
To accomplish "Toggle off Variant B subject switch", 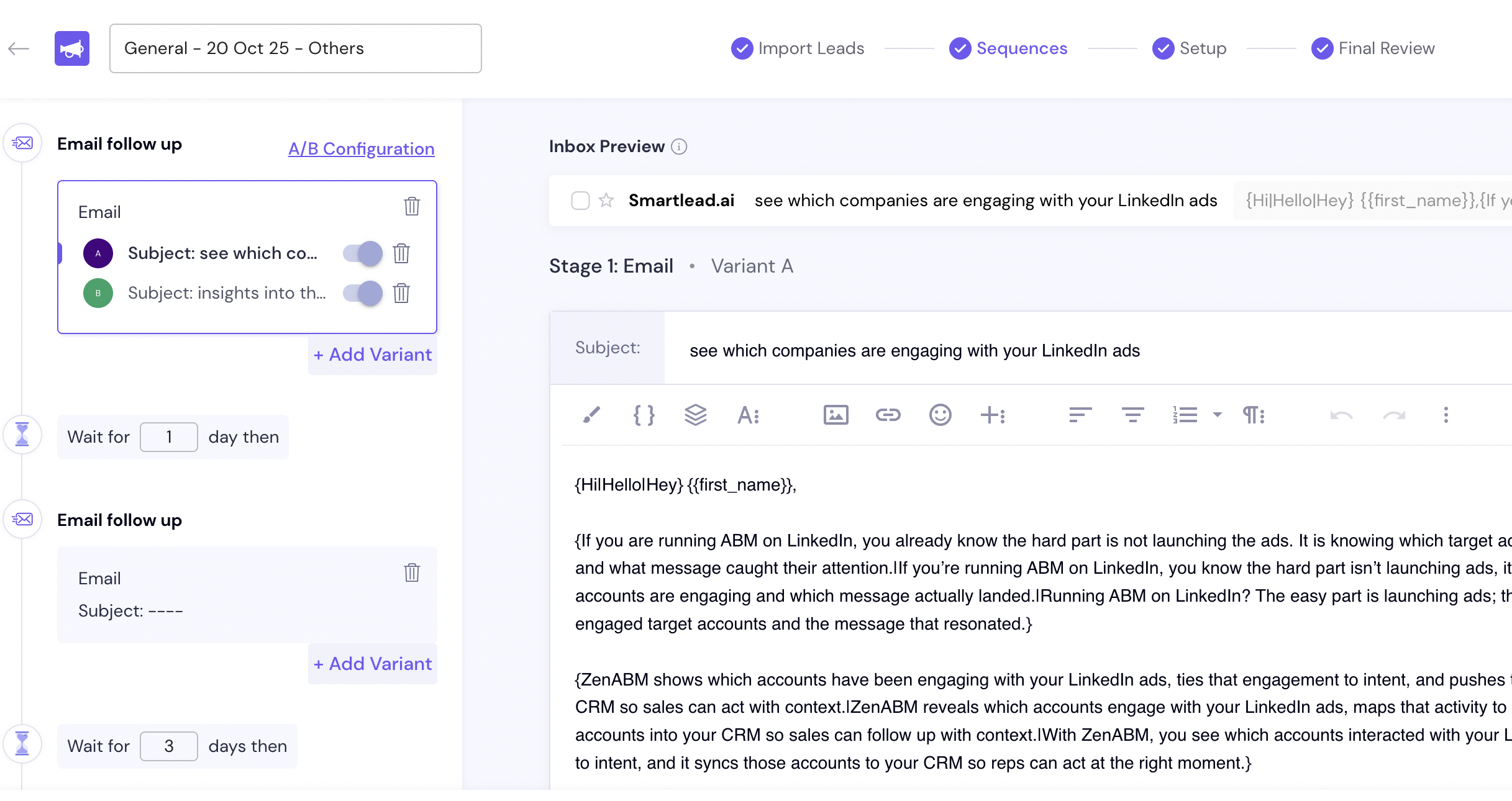I will [363, 293].
